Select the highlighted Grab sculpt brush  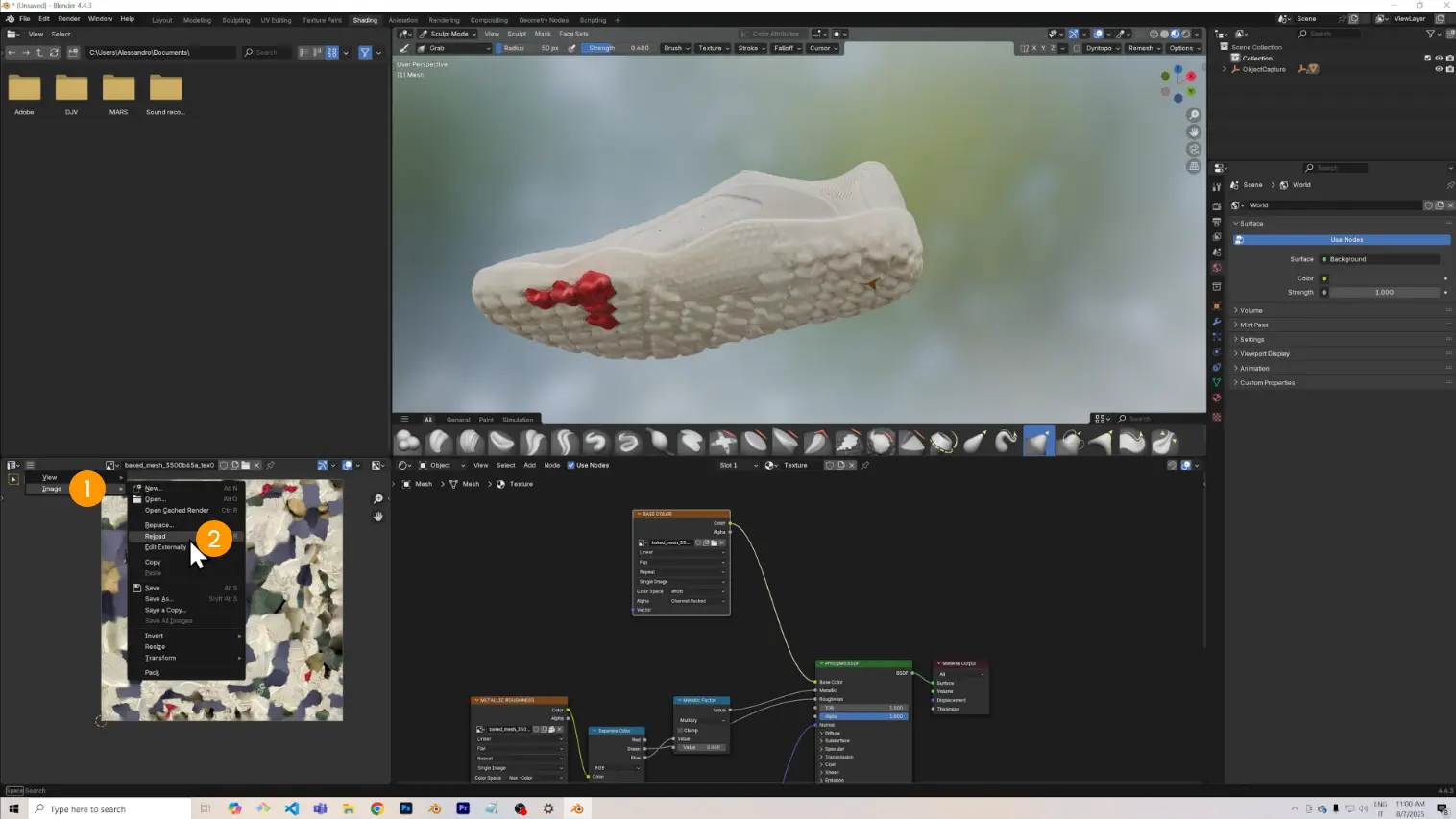[x=1038, y=442]
